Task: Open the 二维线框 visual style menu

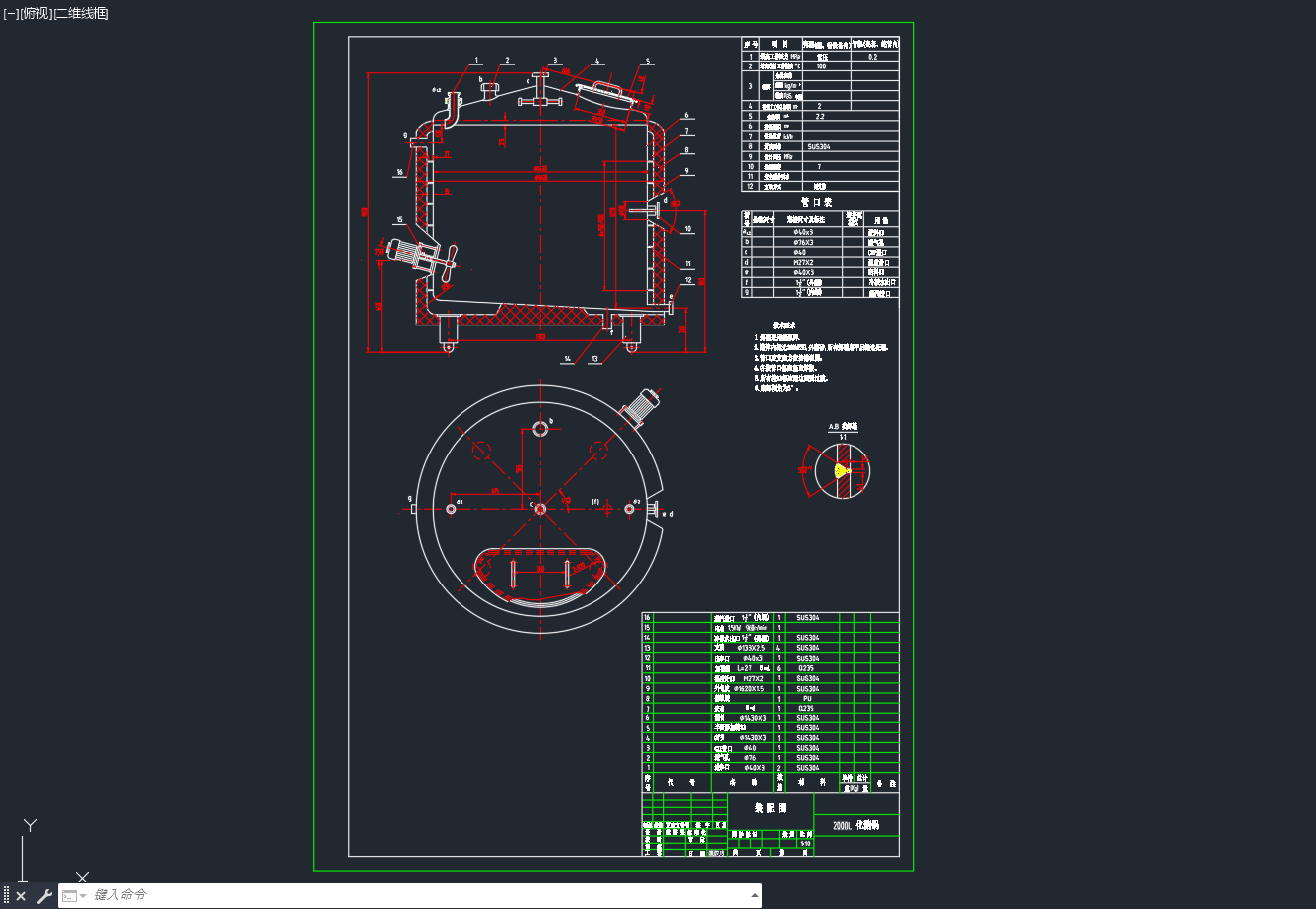Action: coord(80,13)
